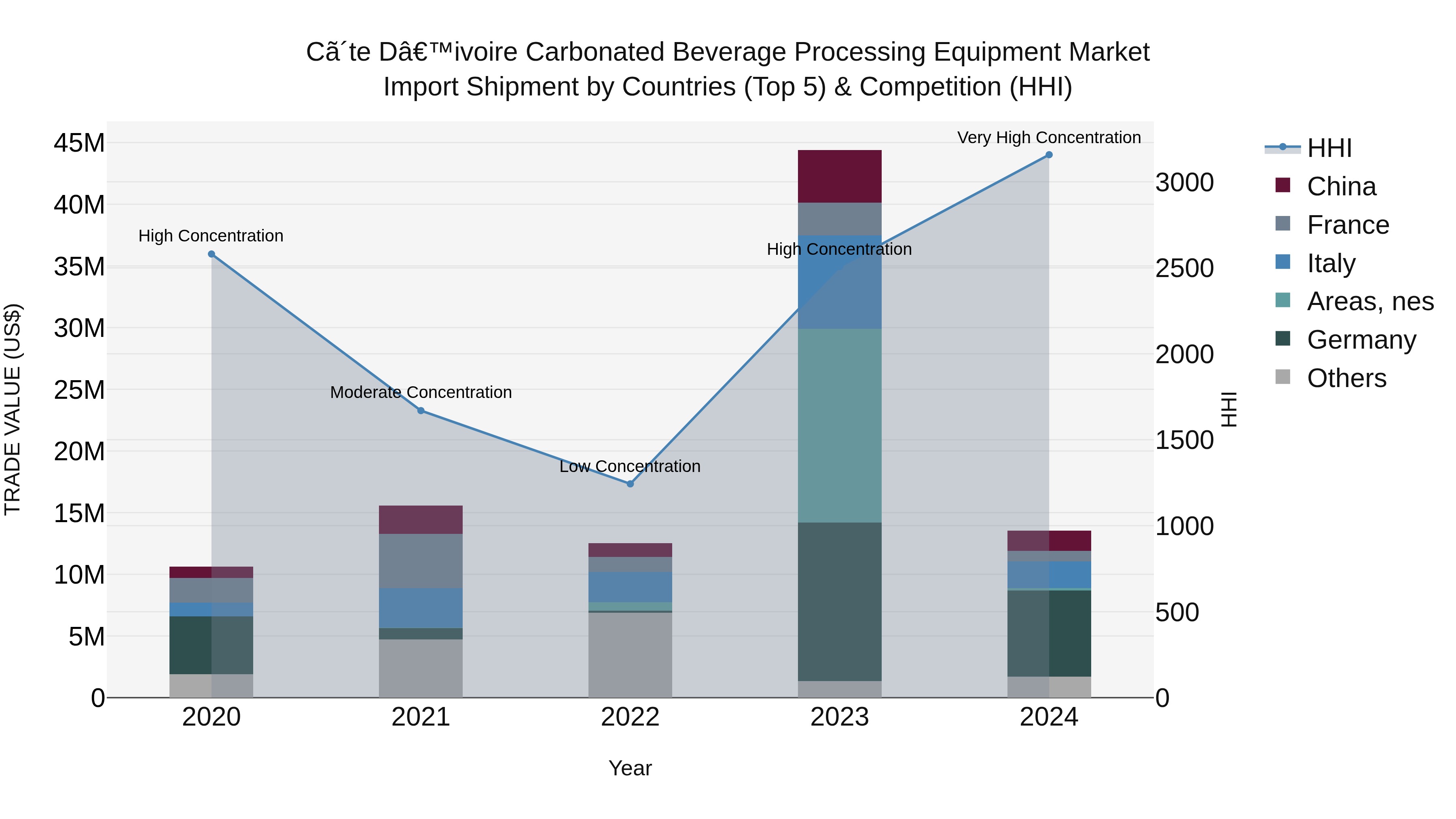Click the 2020 'High Concentration' annotation

tap(211, 236)
